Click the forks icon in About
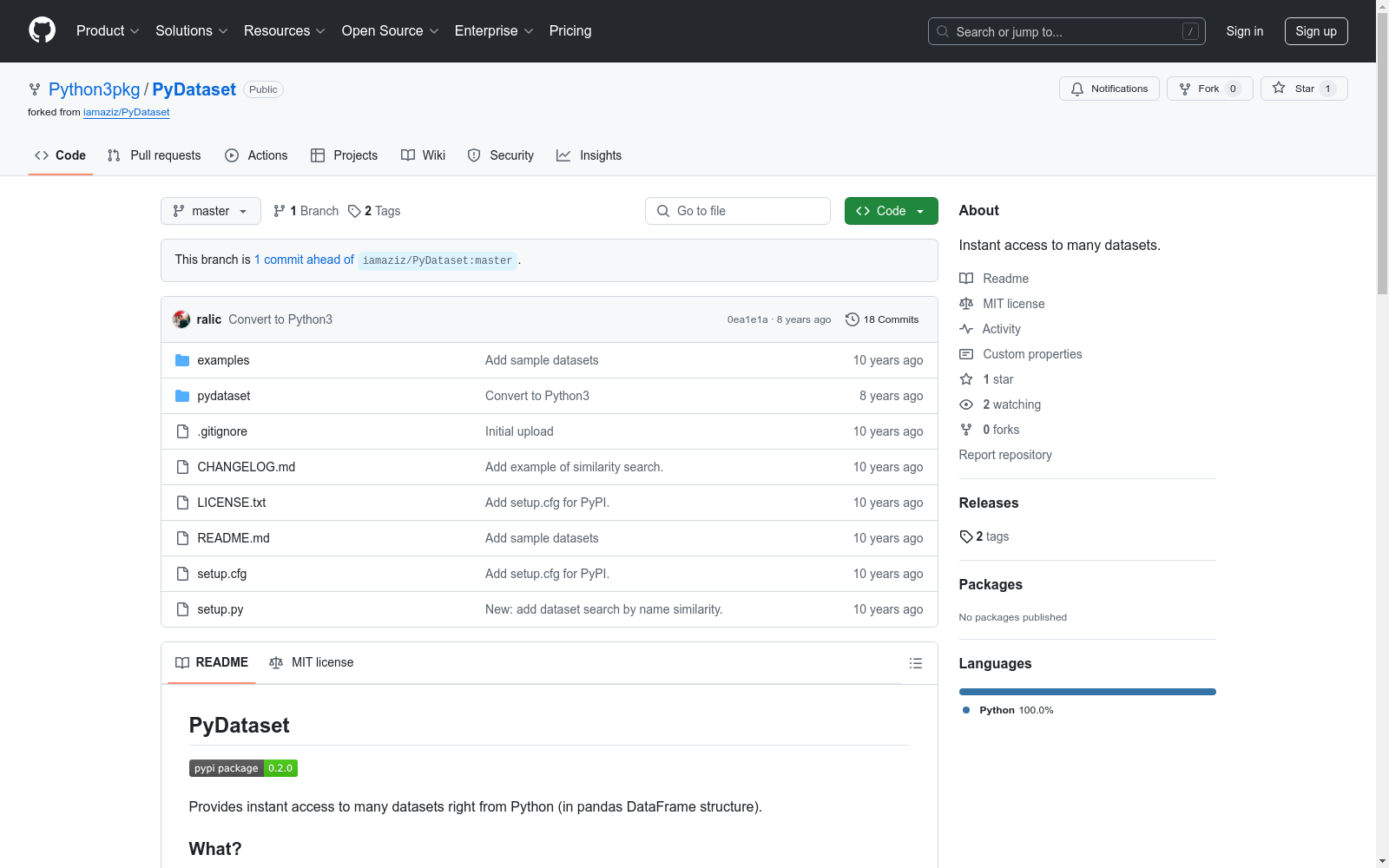 click(966, 430)
